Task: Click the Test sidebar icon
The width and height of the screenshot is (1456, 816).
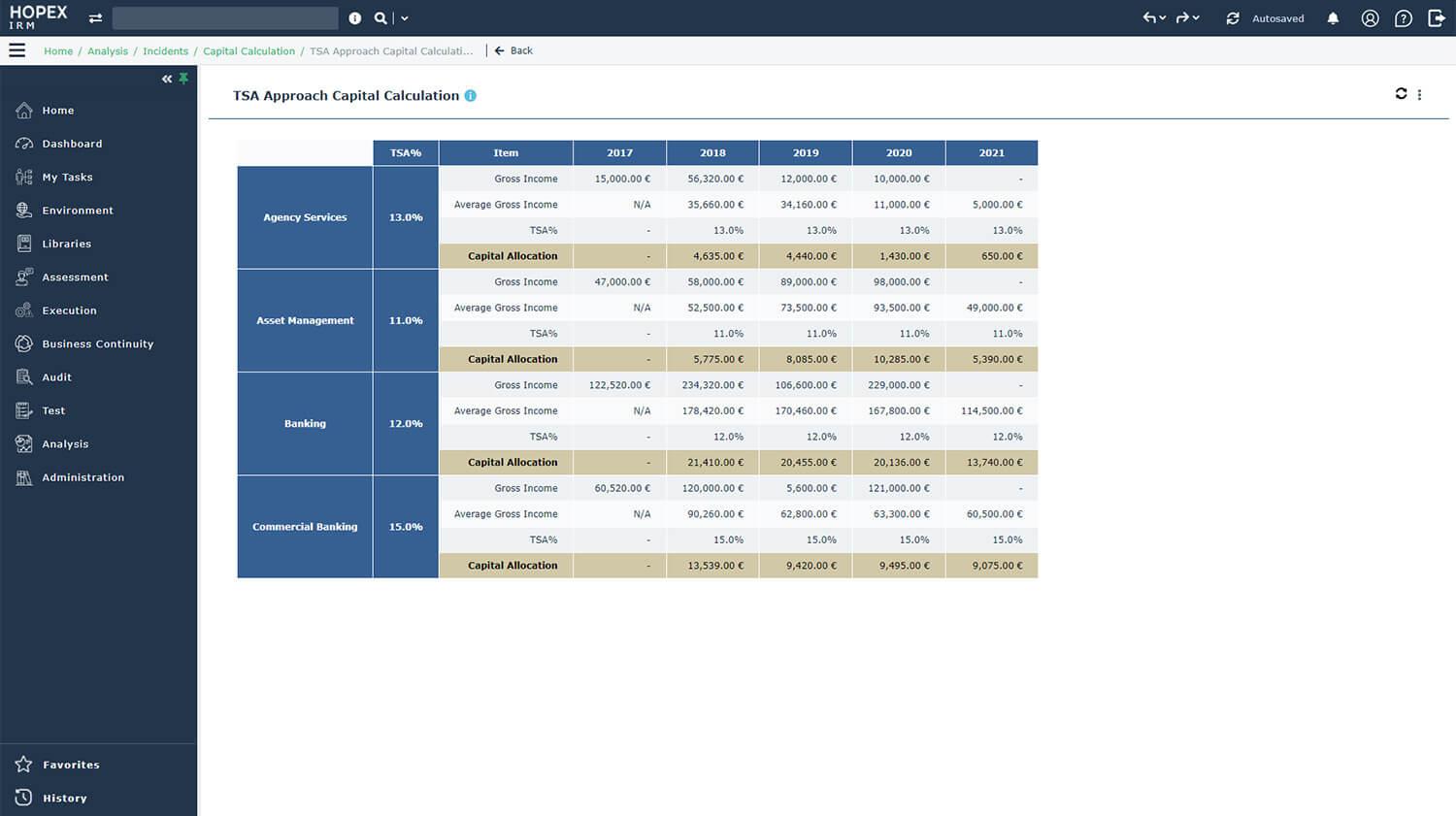Action: click(x=24, y=410)
